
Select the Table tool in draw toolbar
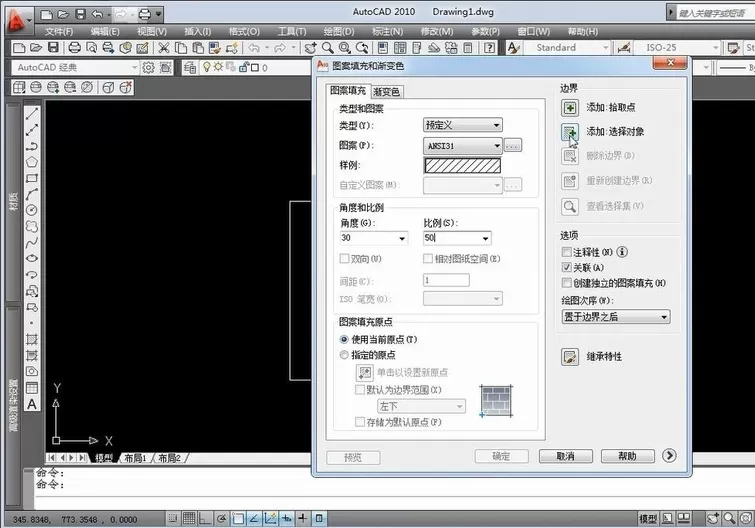point(32,388)
